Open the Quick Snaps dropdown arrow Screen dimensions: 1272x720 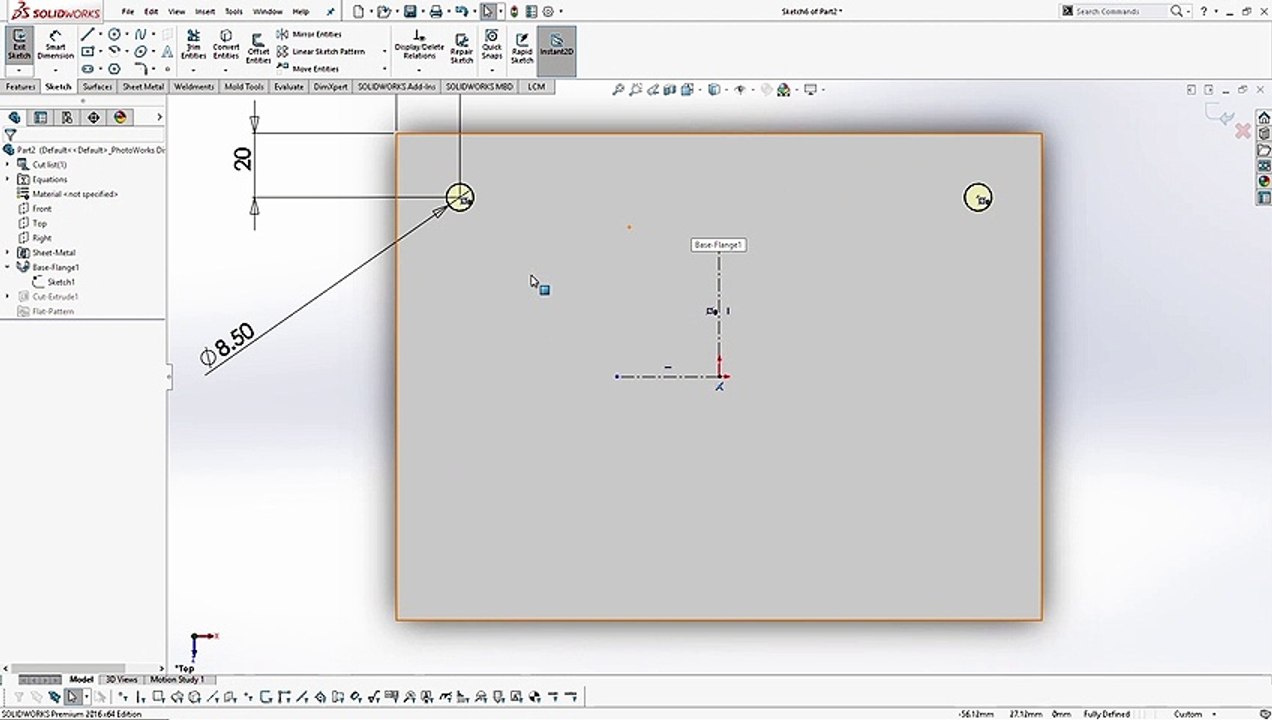(492, 69)
